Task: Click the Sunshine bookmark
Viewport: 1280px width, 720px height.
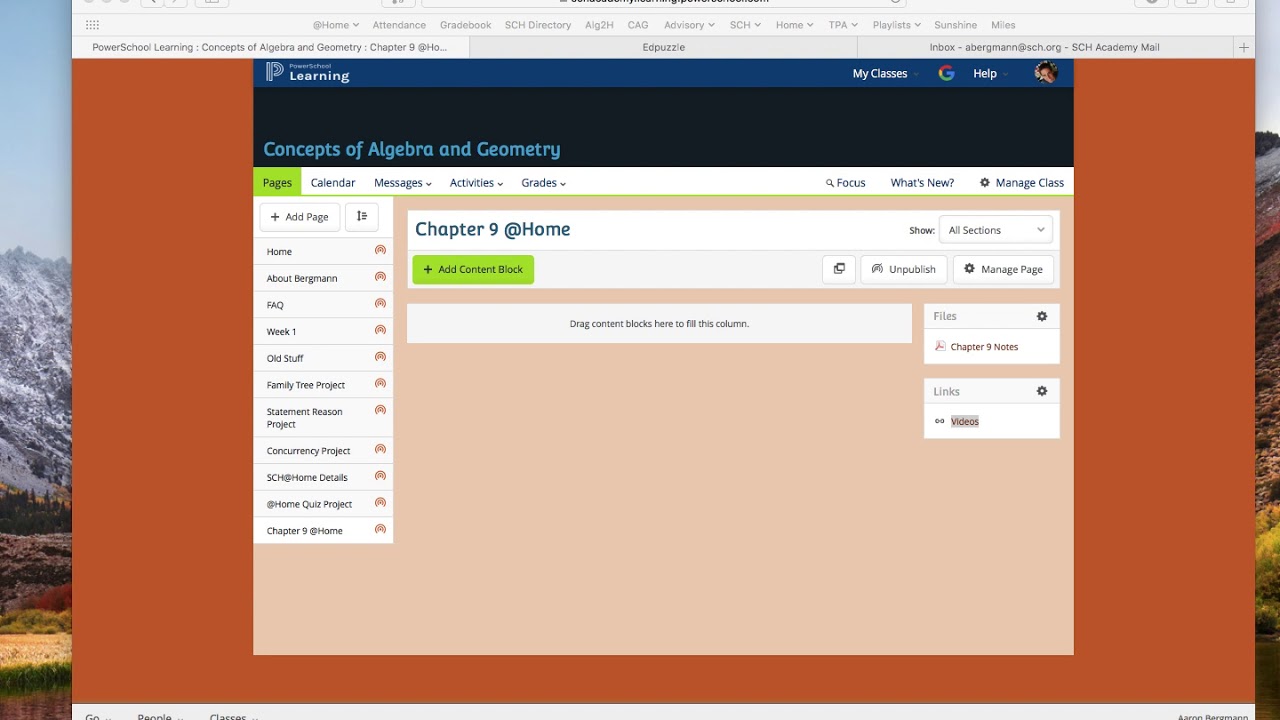Action: pyautogui.click(x=956, y=25)
